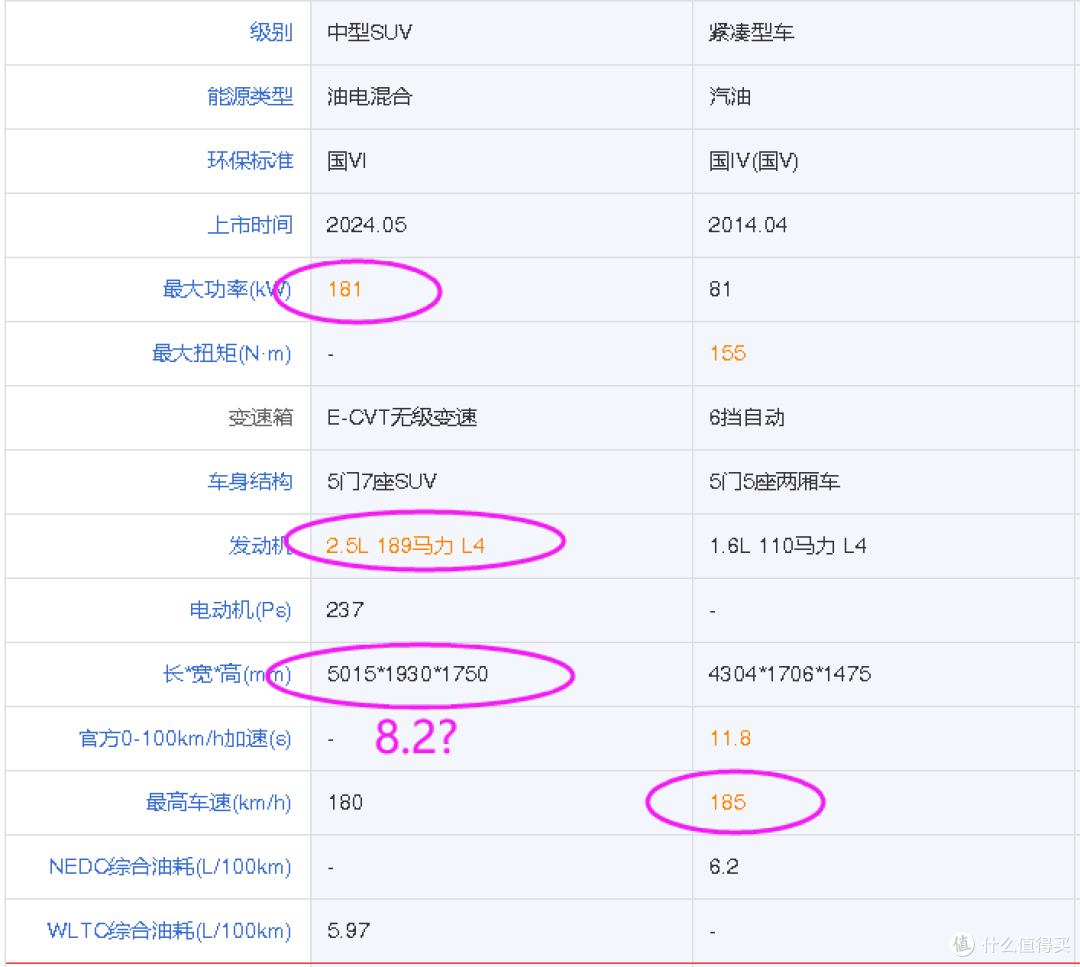Click the 6.2 NEDC fuel value
Screen dimensions: 1080x967
724,866
